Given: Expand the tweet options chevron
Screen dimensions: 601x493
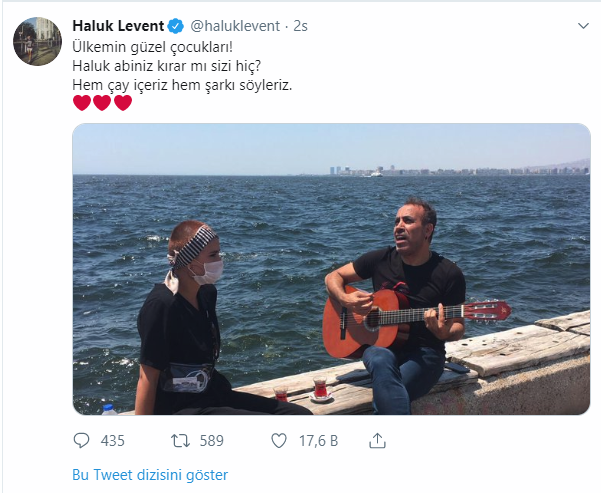Looking at the screenshot, I should [584, 25].
